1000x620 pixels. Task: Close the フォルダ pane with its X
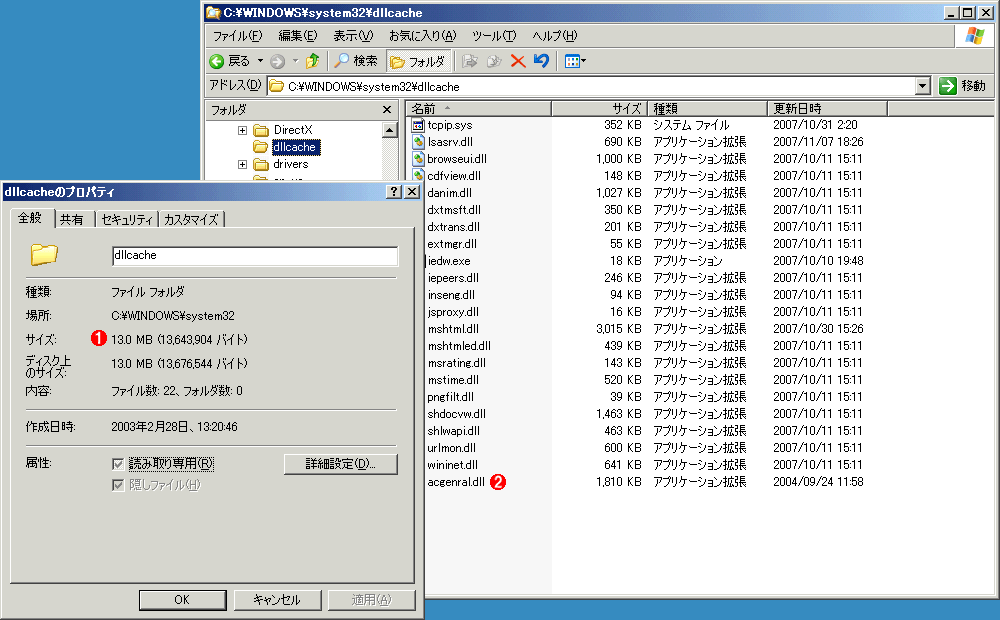pos(386,110)
